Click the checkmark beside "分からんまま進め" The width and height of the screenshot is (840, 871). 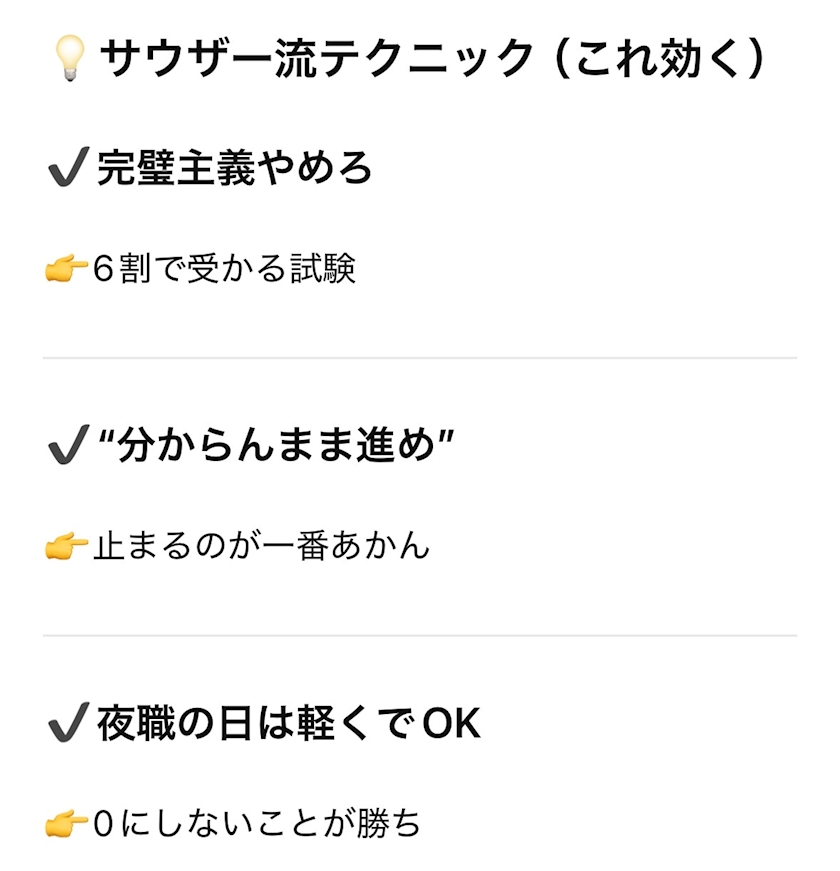point(68,447)
